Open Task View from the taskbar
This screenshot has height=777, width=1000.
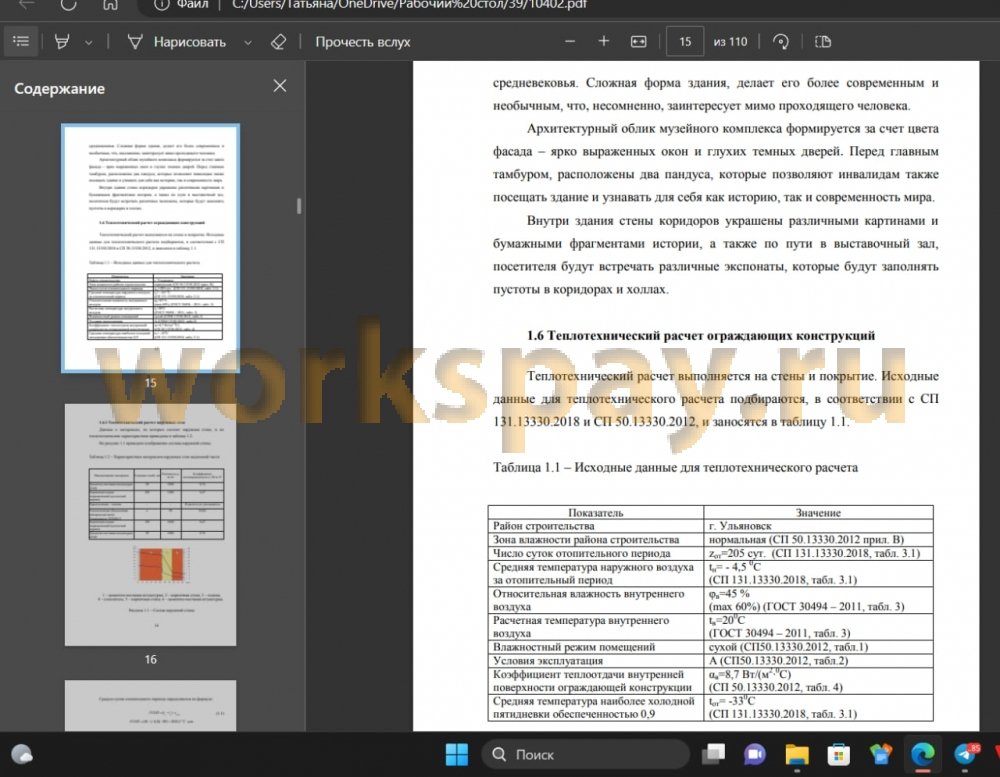[x=714, y=755]
